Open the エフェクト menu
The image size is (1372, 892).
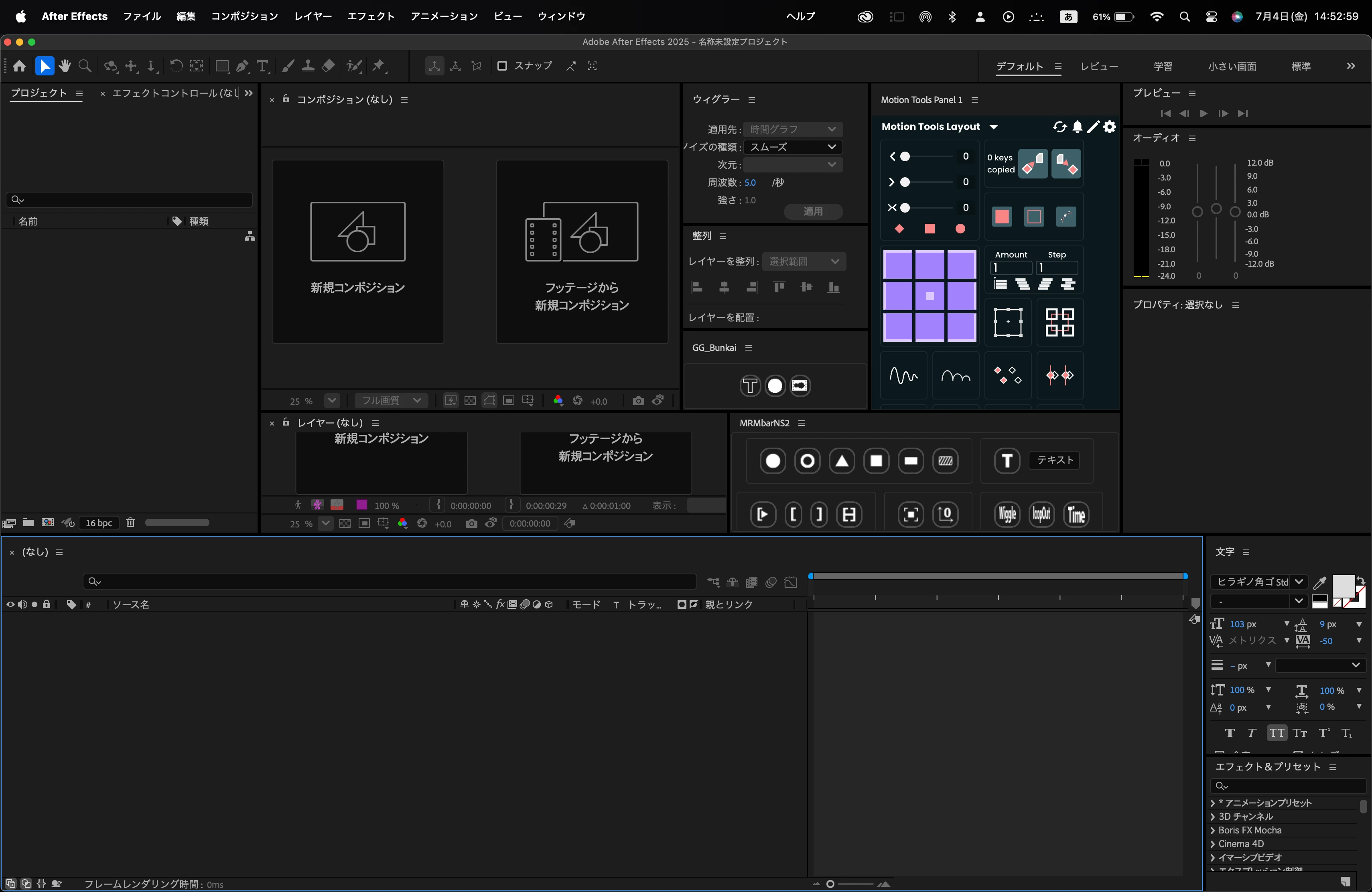(x=371, y=16)
